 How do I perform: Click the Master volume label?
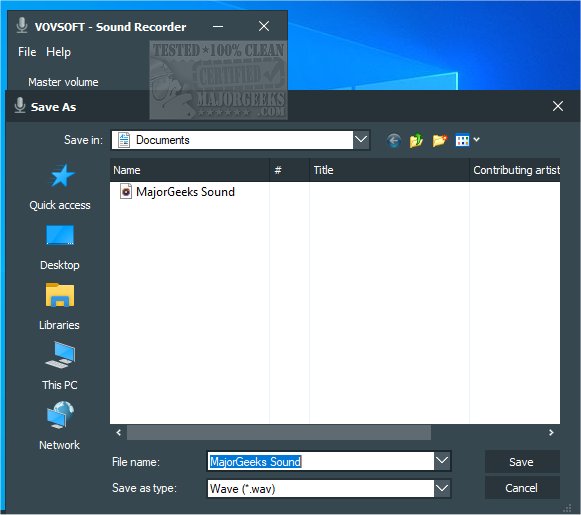[63, 82]
